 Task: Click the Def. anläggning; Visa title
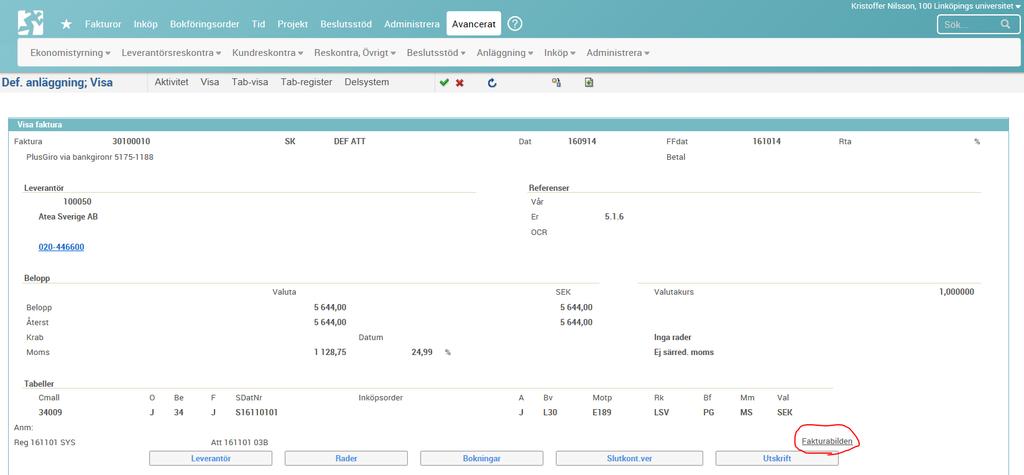57,83
